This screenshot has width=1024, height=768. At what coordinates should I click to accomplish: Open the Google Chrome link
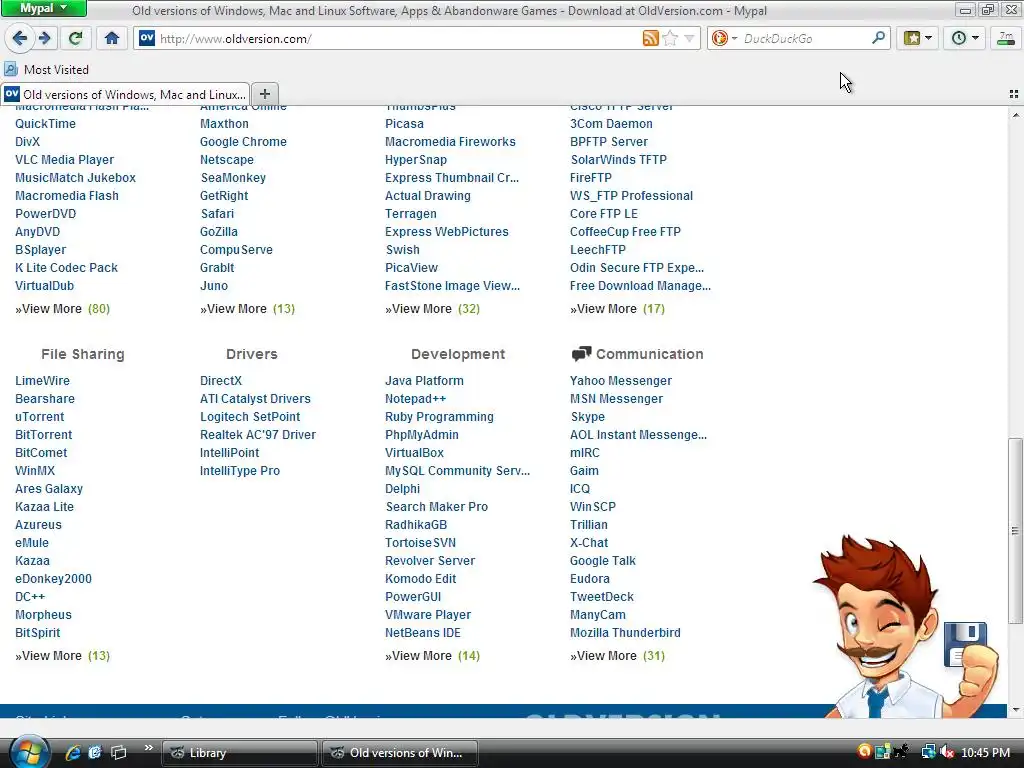click(x=243, y=142)
